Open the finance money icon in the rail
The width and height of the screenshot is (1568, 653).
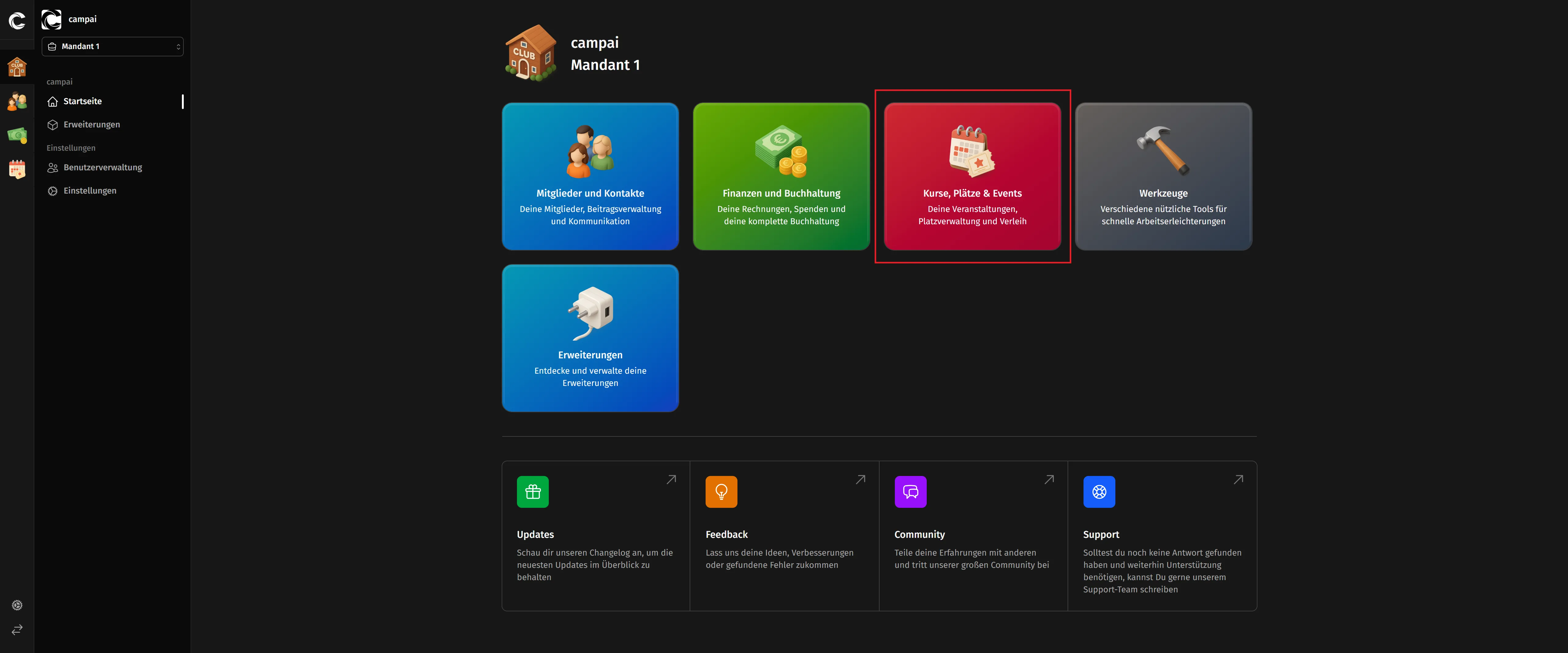[17, 135]
